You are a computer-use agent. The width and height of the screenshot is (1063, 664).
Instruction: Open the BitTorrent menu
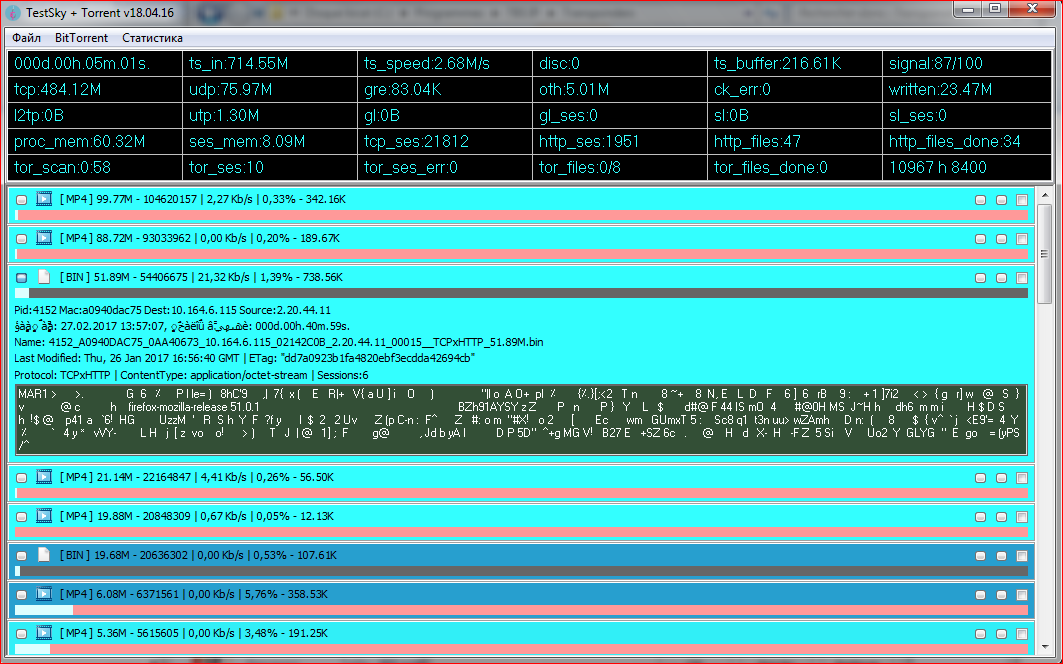(80, 38)
